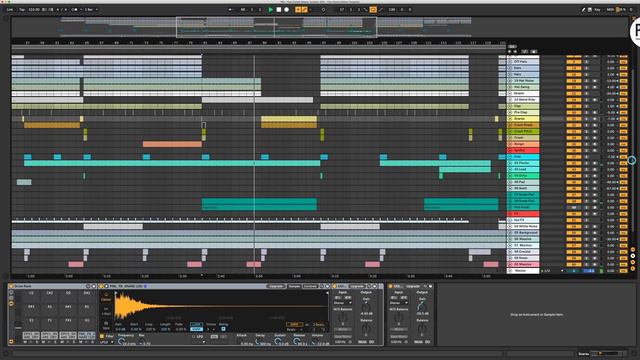Open the Controls tab in Simpler
Screen dimensions: 640x360
point(310,286)
